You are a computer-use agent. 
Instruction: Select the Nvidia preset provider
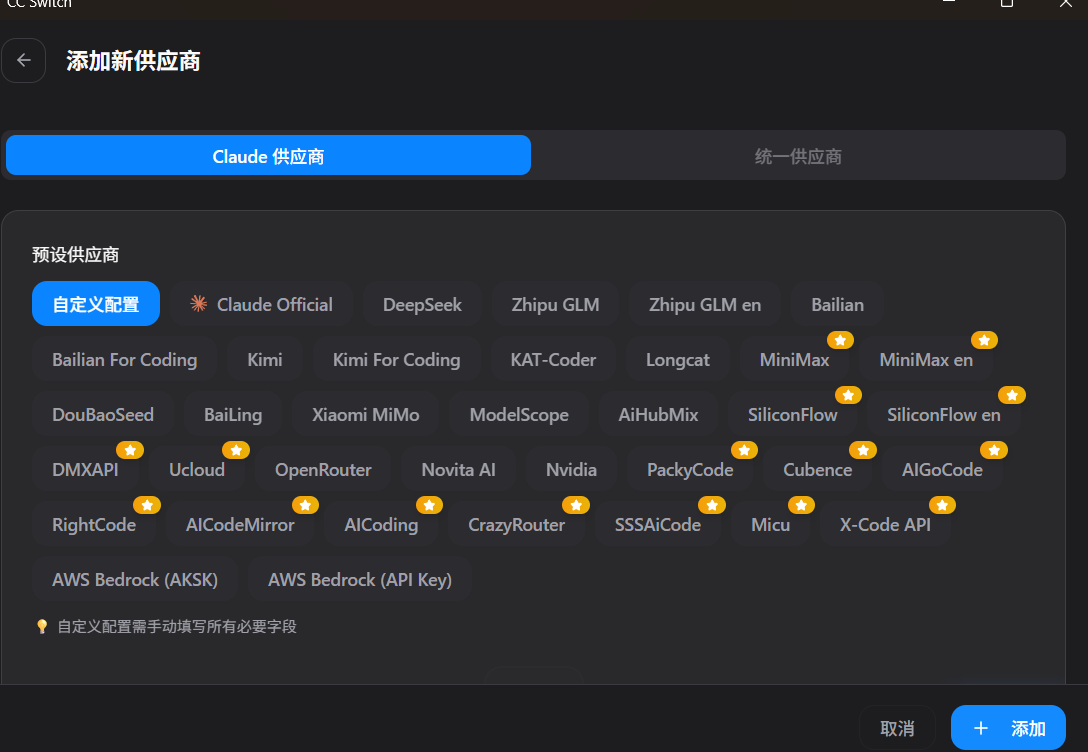pos(571,470)
